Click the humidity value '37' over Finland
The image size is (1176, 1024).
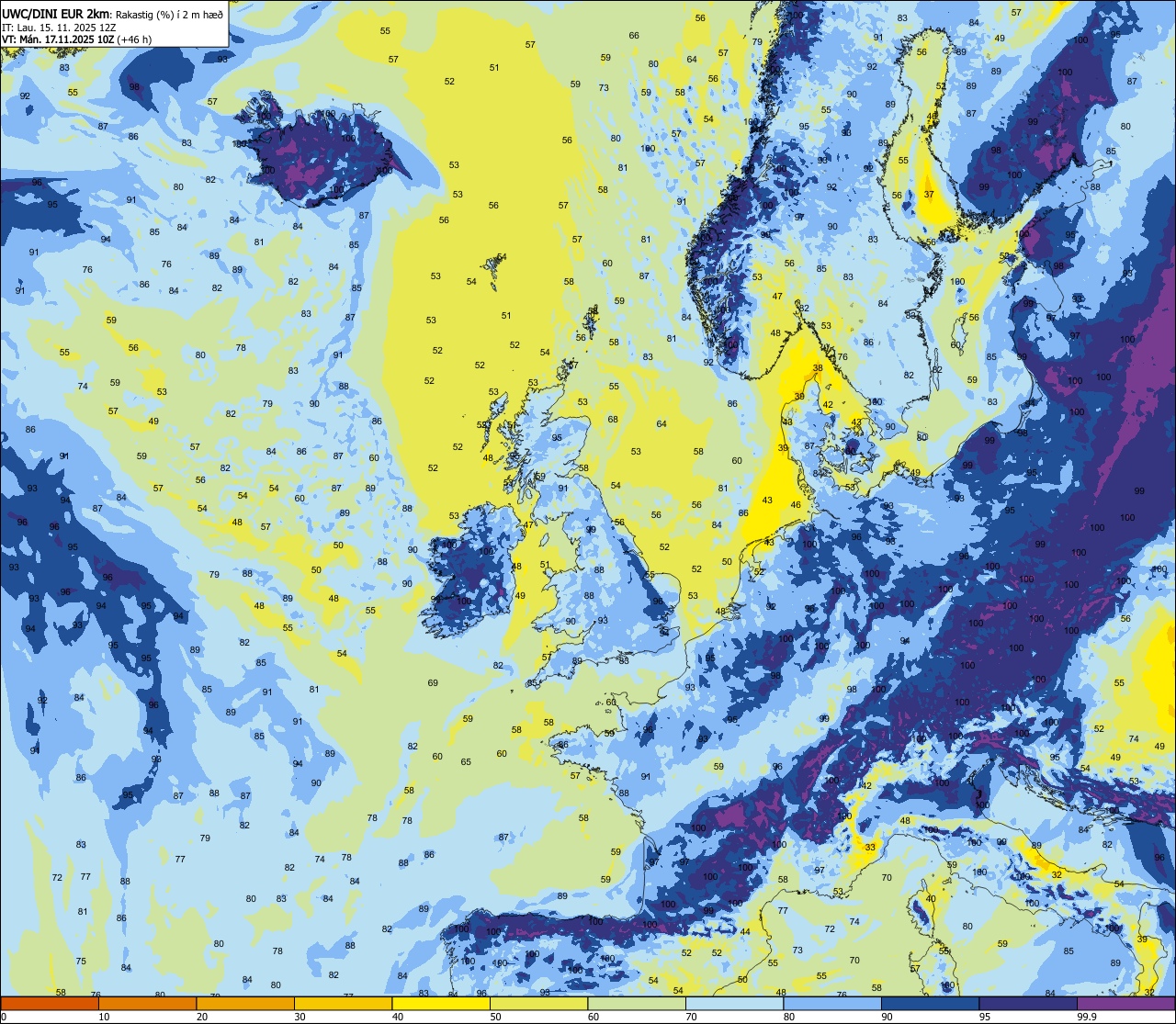(x=929, y=194)
